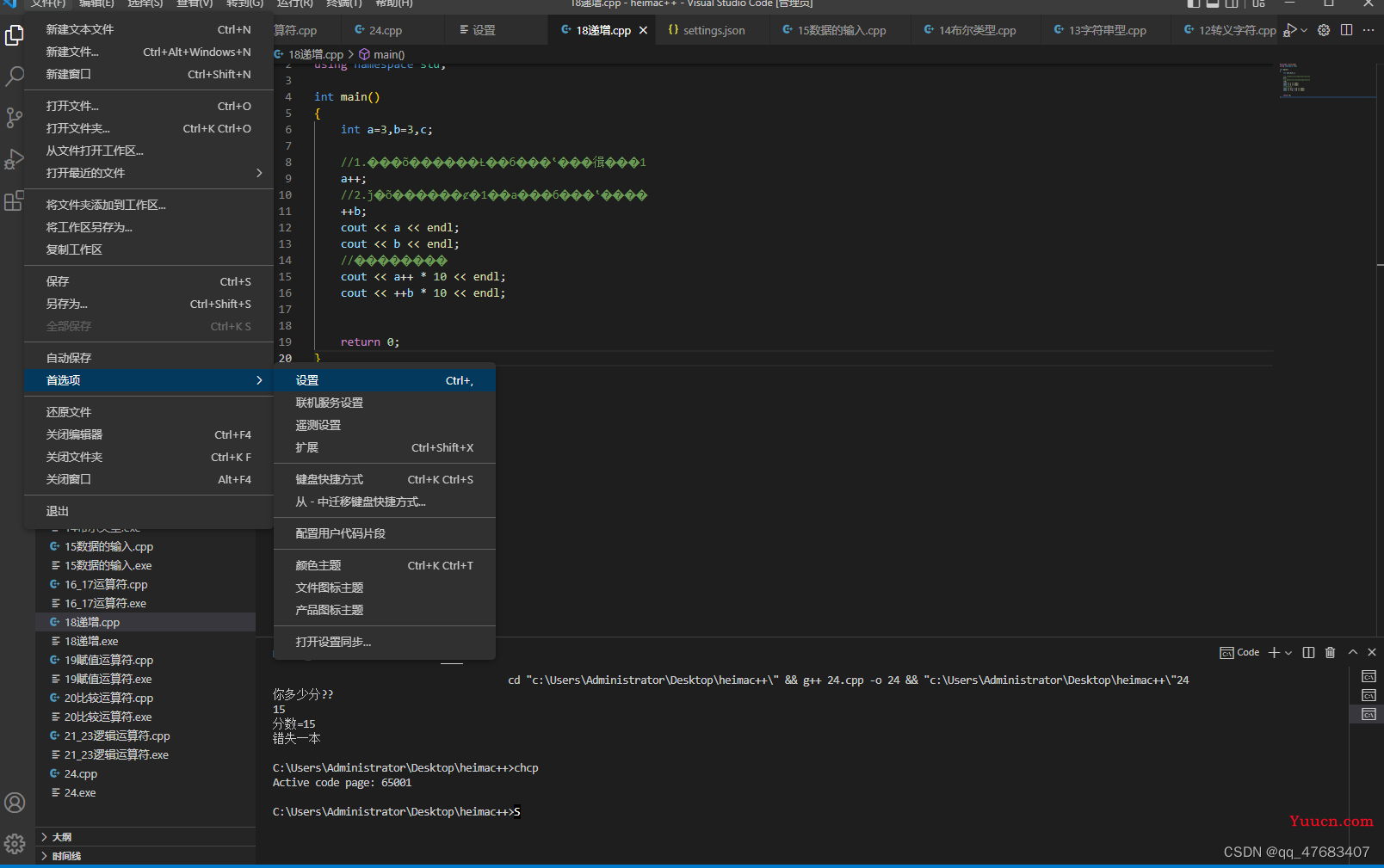Open the Explorer view in activity bar
1384x868 pixels.
[x=15, y=35]
